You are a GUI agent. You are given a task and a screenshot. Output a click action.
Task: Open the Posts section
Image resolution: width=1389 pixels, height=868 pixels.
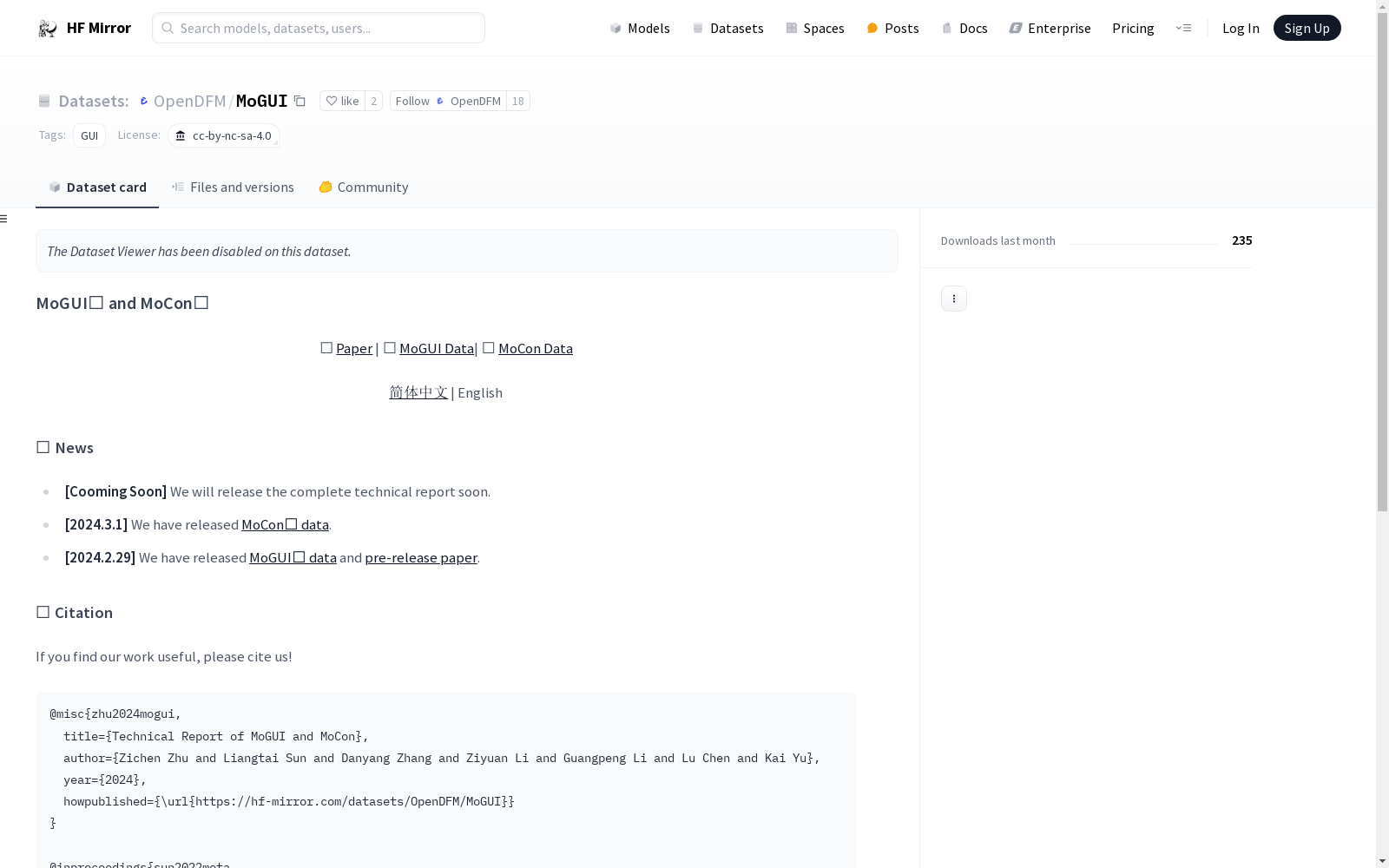[x=892, y=28]
